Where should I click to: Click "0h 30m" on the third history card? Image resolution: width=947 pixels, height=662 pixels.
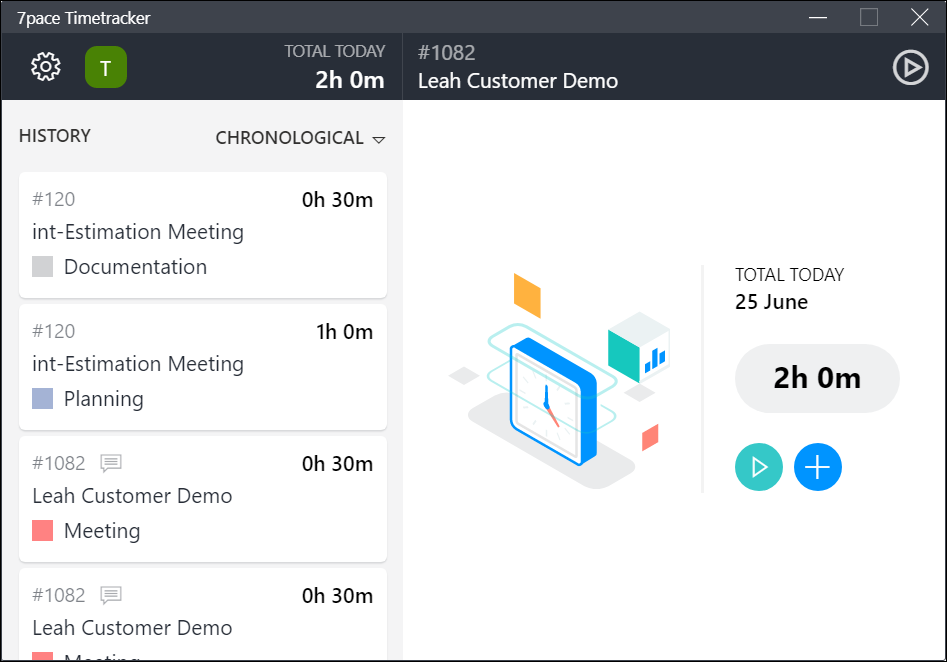click(x=338, y=464)
